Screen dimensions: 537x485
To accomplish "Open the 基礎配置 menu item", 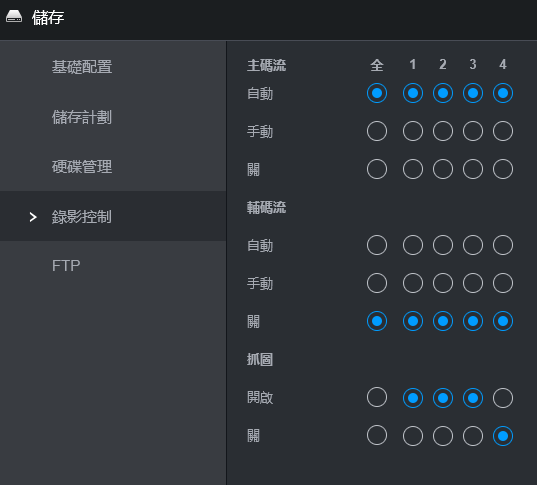I will pyautogui.click(x=82, y=67).
